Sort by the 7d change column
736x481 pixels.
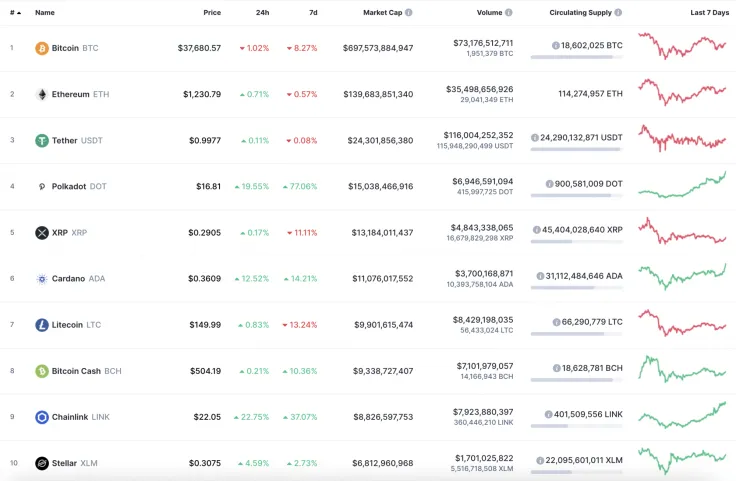[x=313, y=13]
